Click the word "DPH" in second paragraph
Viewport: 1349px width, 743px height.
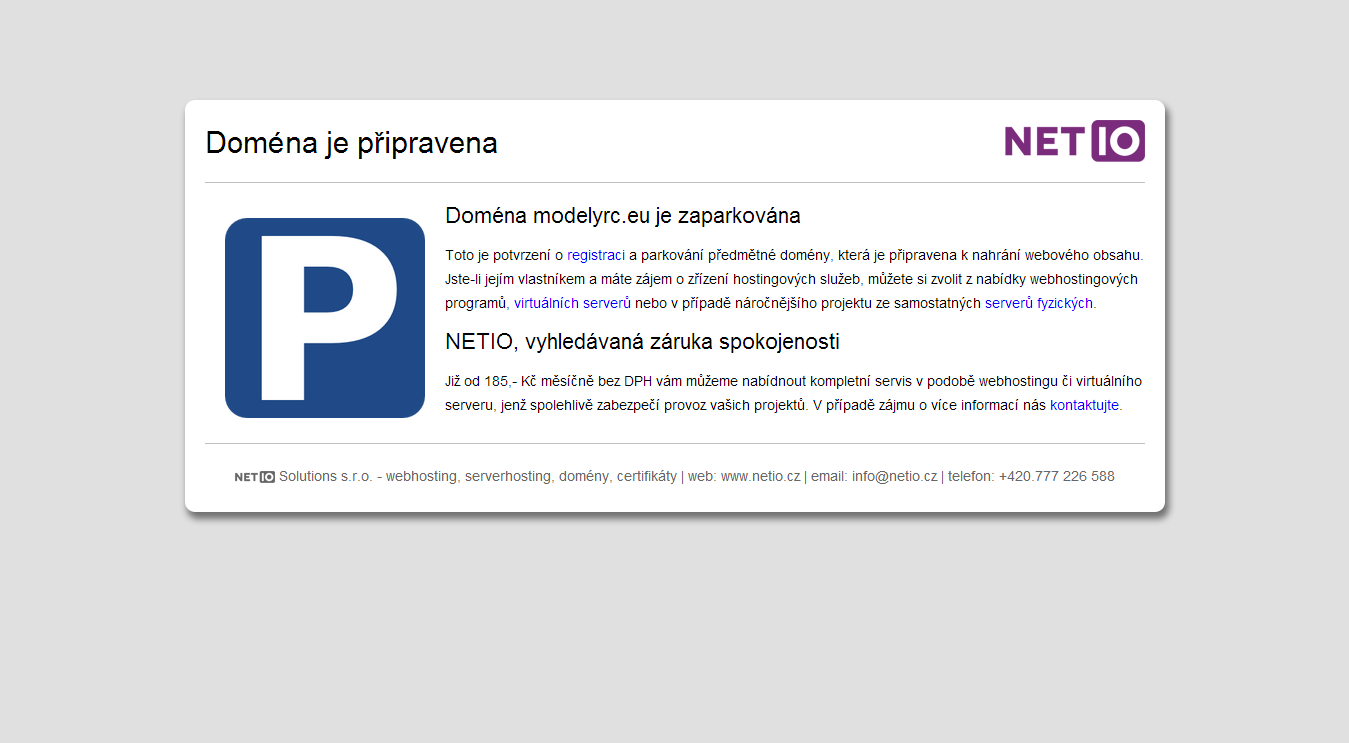point(638,381)
